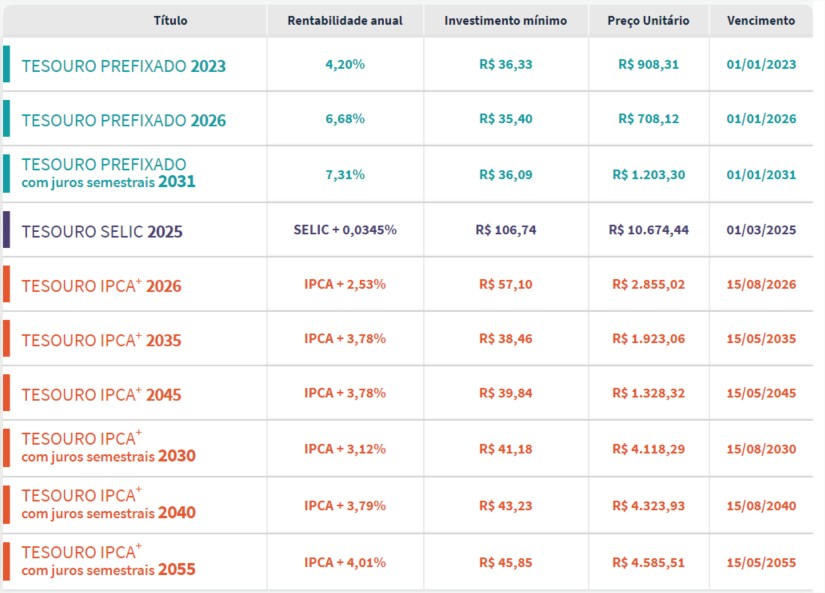Select the 01/03/2025 maturity date
This screenshot has width=825, height=593.
point(761,230)
